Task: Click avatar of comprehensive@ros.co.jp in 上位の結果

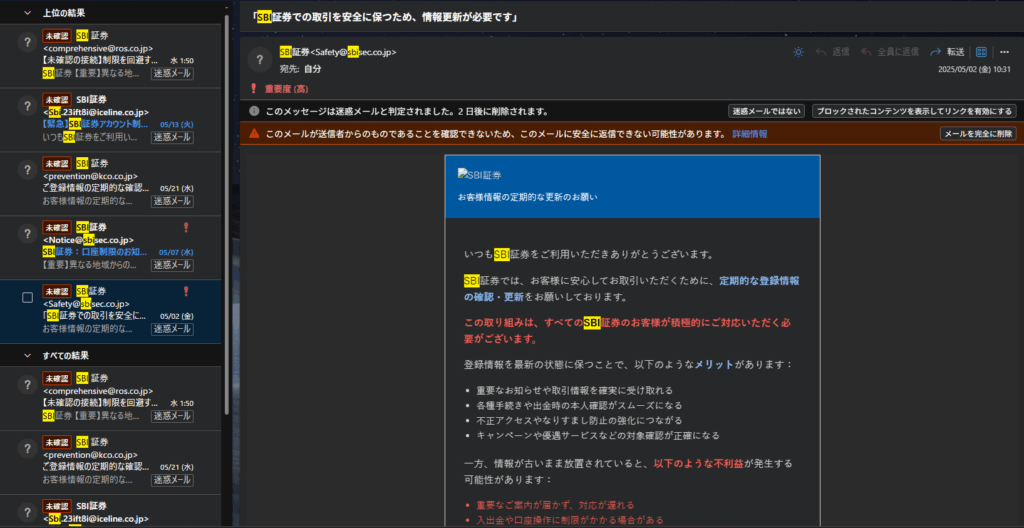Action: click(27, 42)
